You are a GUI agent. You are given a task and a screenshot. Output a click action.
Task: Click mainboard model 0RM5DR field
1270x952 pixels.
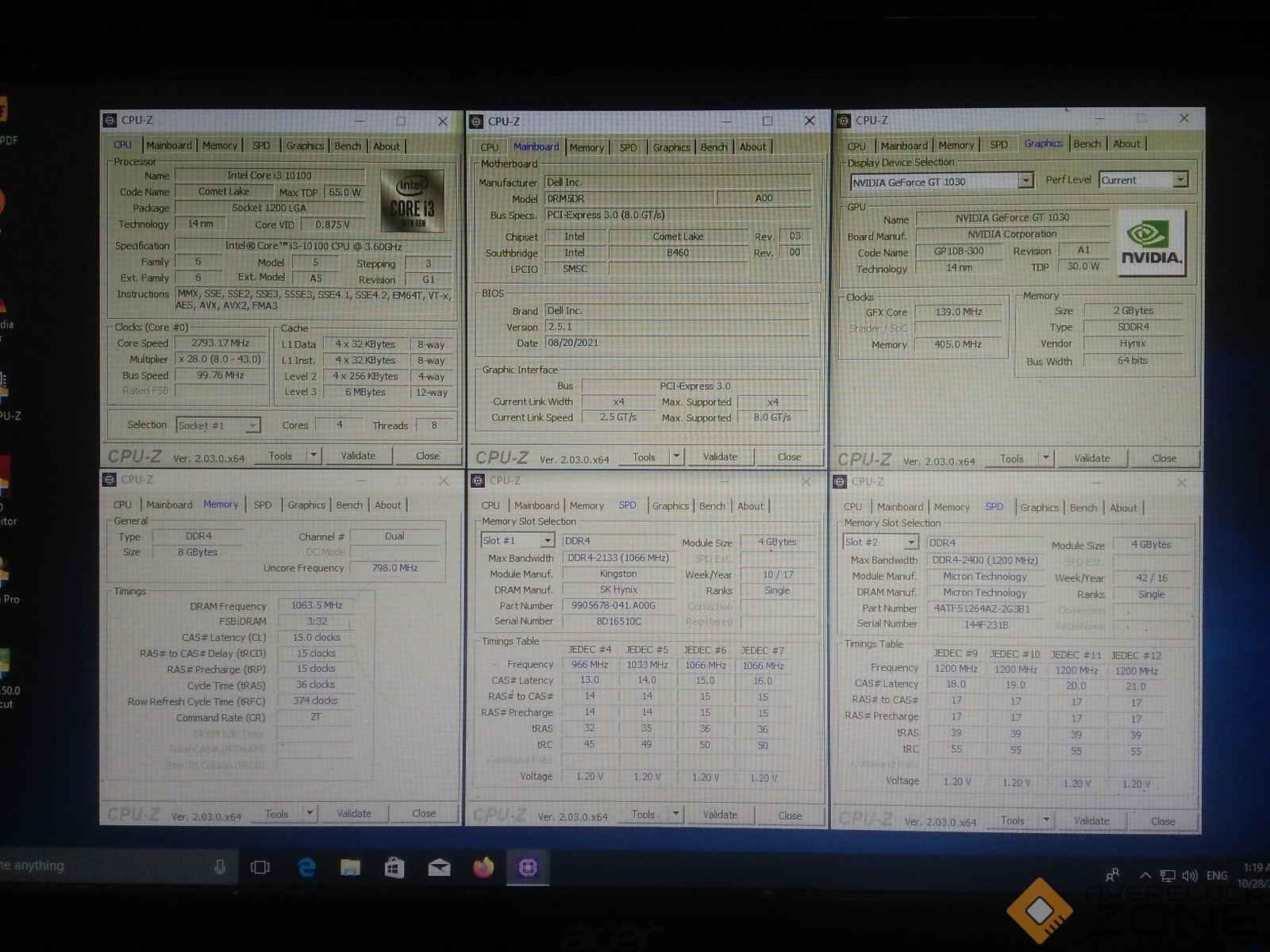pos(629,198)
